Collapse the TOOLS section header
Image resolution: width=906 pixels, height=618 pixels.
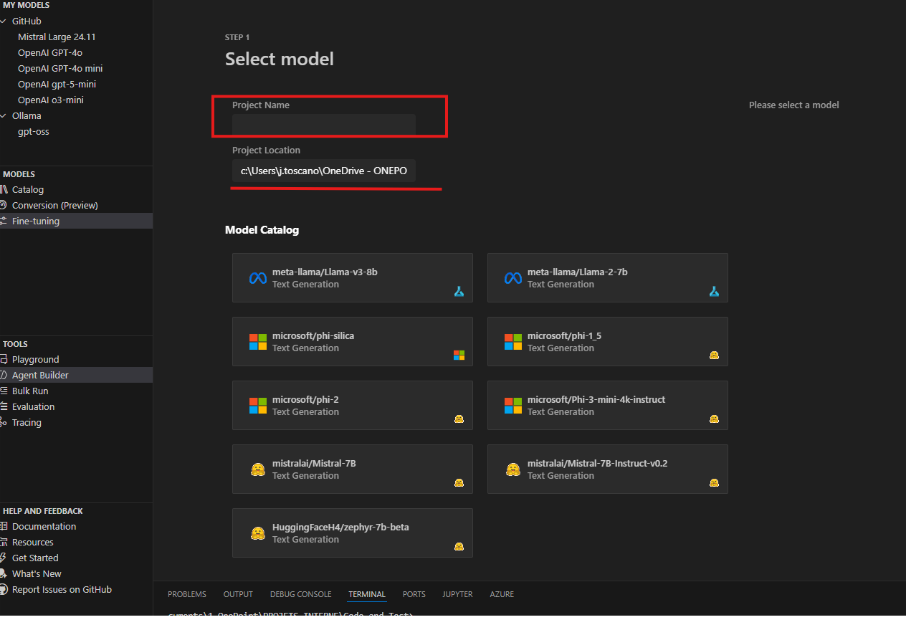15,344
